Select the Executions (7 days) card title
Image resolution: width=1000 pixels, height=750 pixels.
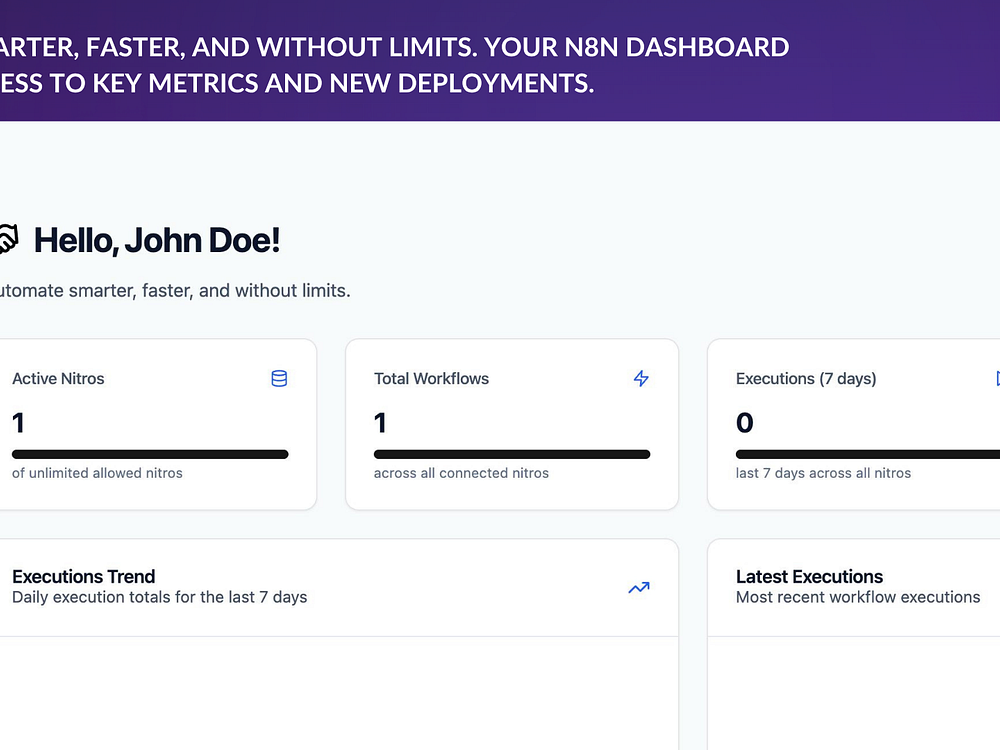pyautogui.click(x=806, y=379)
